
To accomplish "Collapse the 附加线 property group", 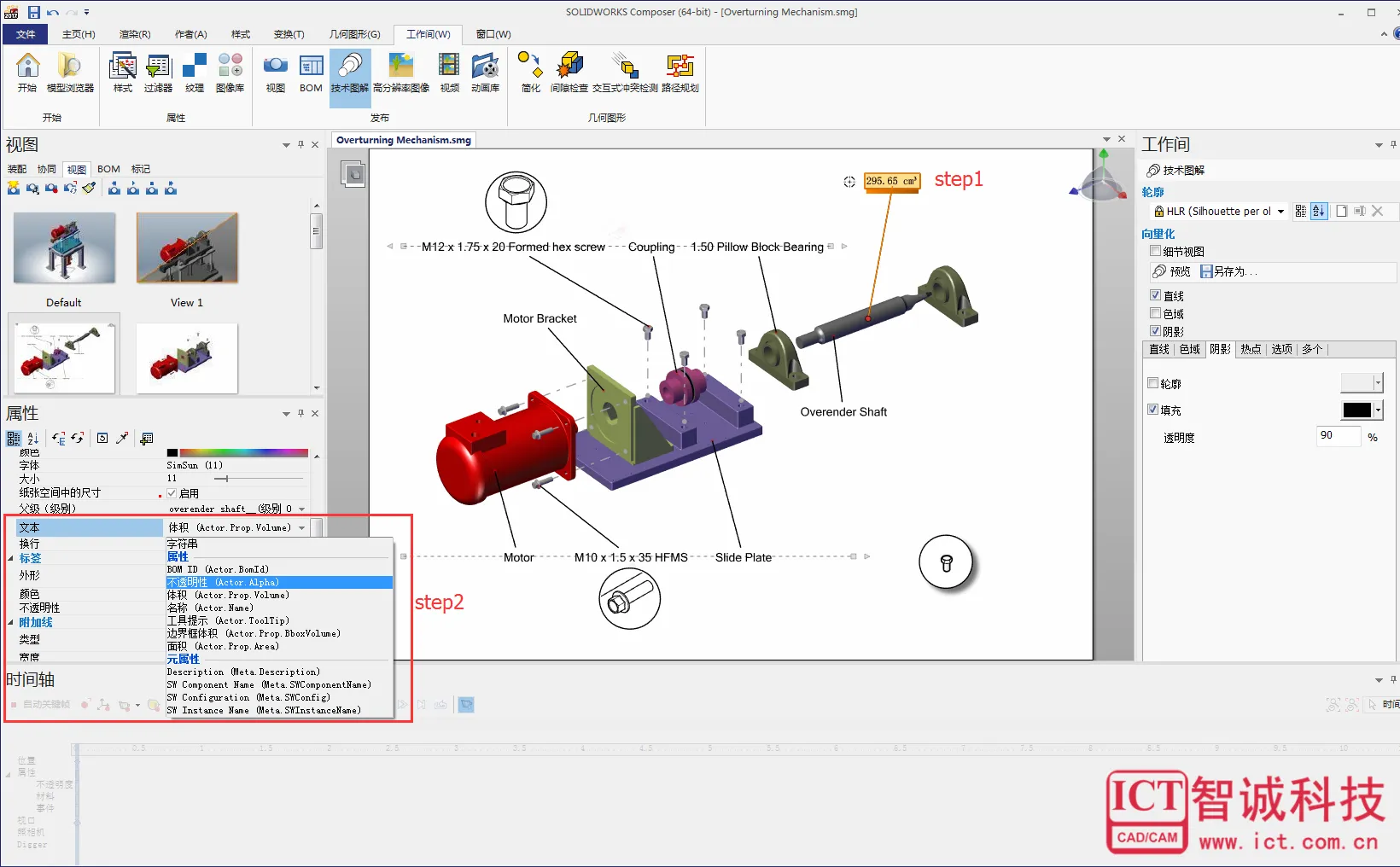I will (11, 622).
